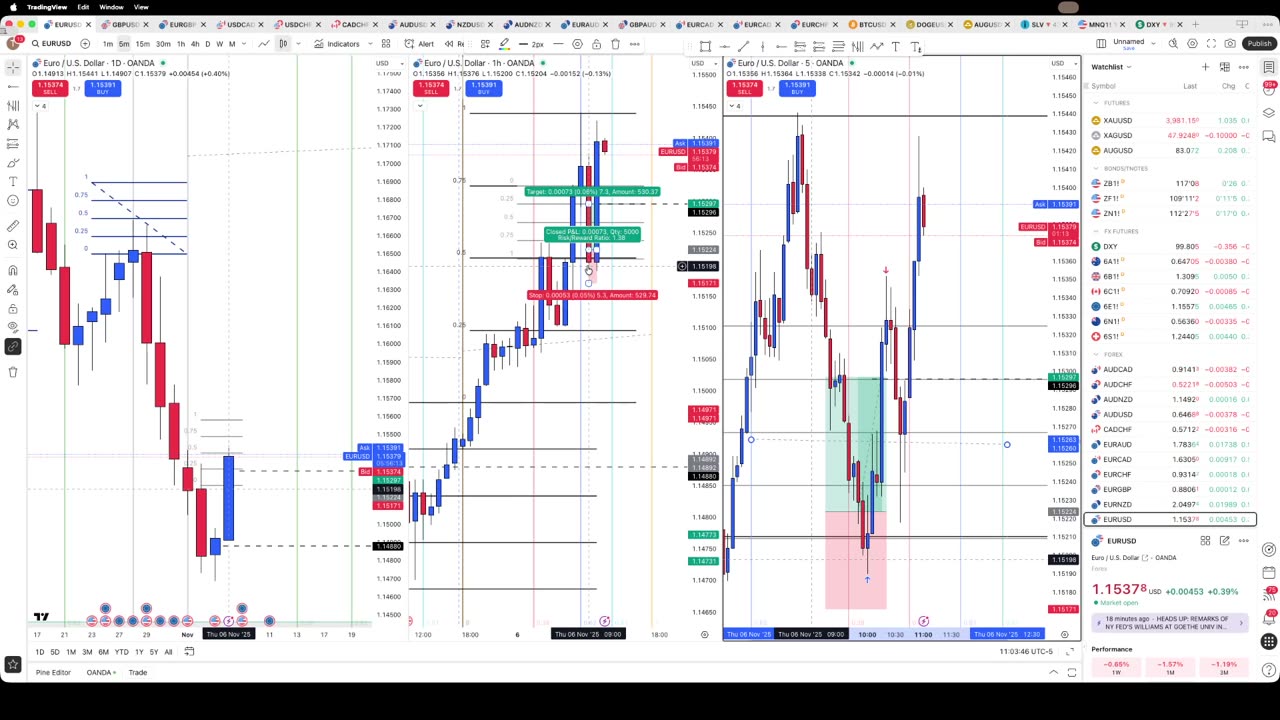The height and width of the screenshot is (720, 1280).
Task: Select the YTD date range
Action: [x=121, y=652]
